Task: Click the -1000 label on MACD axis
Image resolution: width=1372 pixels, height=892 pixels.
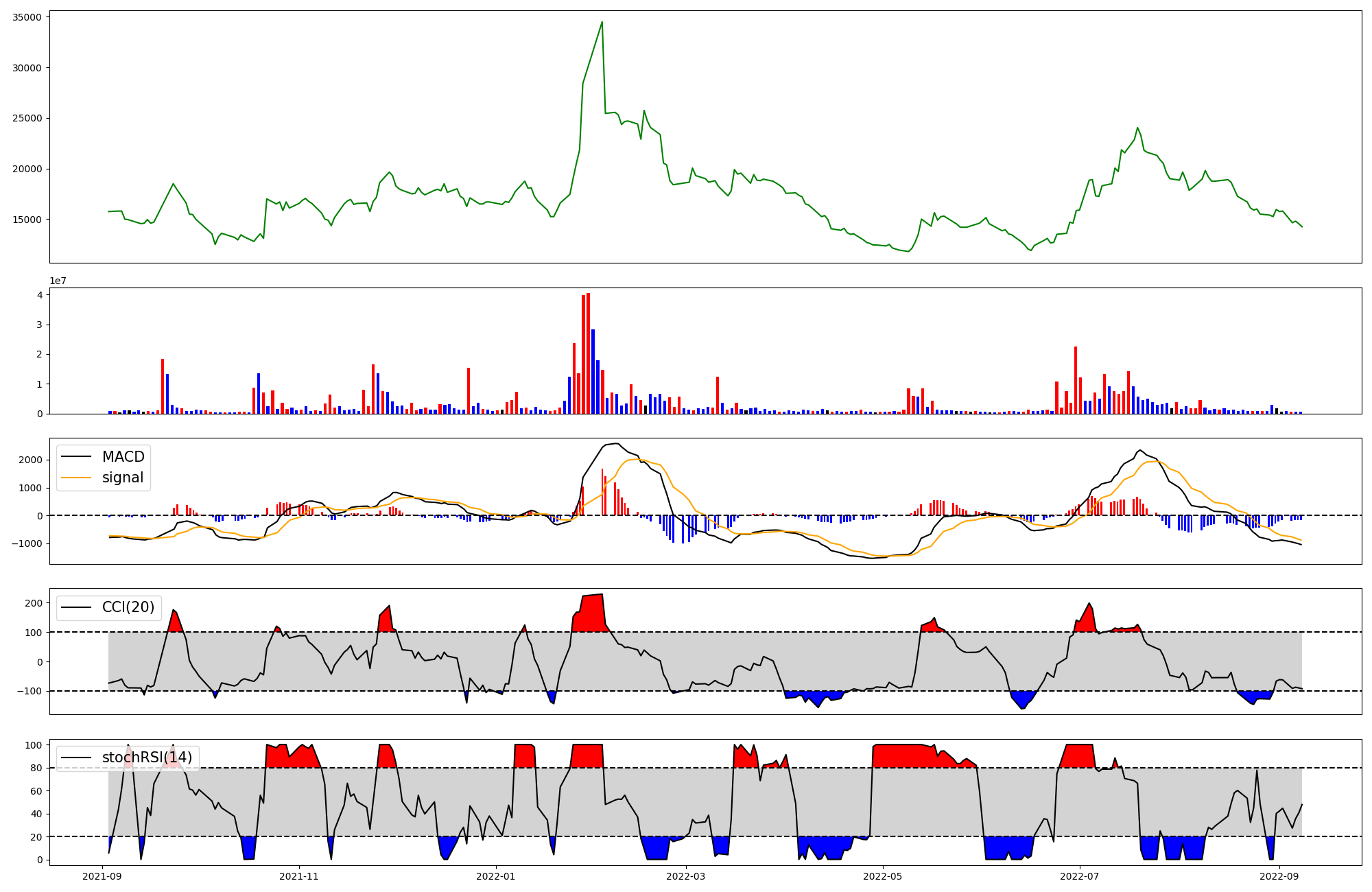Action: pyautogui.click(x=27, y=543)
